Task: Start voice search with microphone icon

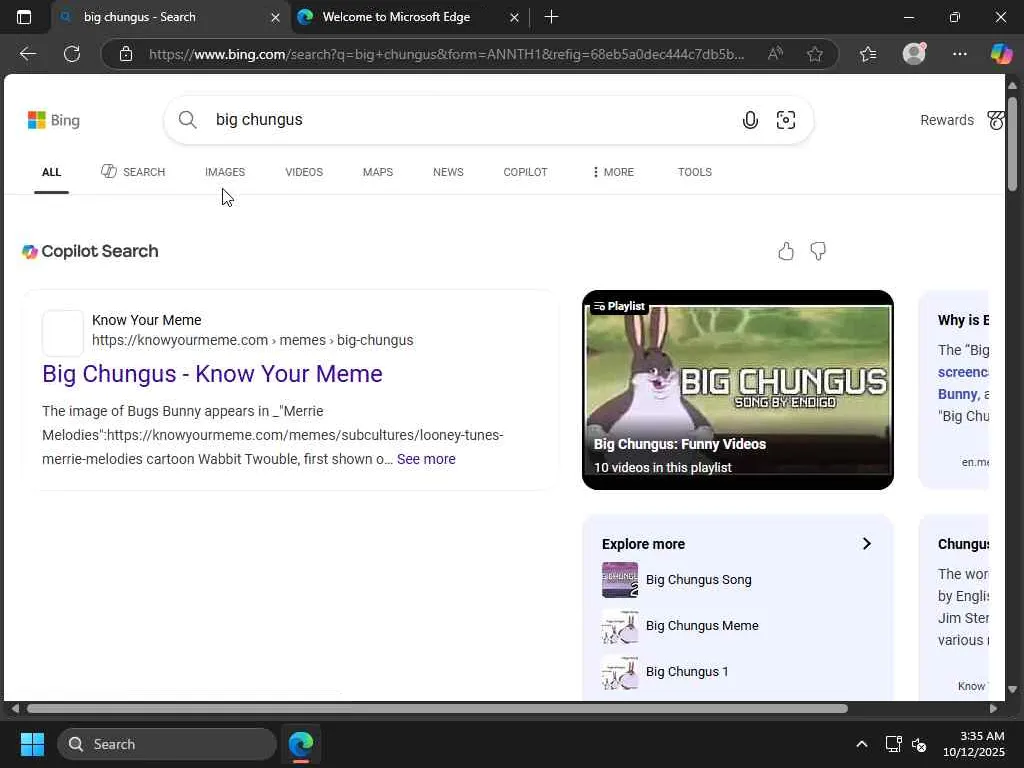Action: tap(750, 120)
